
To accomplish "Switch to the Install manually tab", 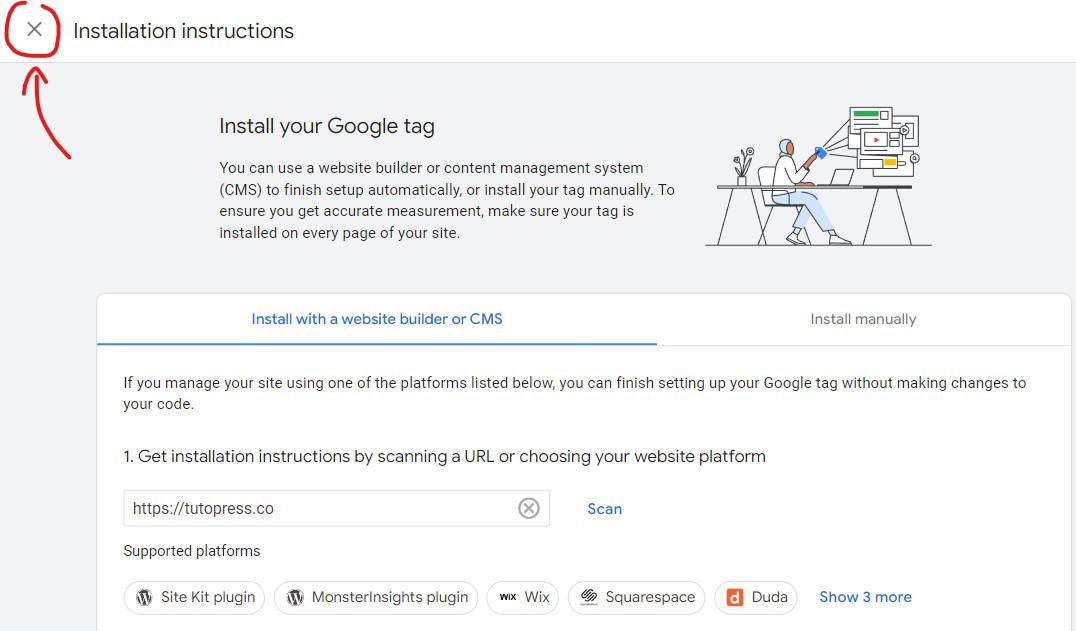I will [x=863, y=319].
